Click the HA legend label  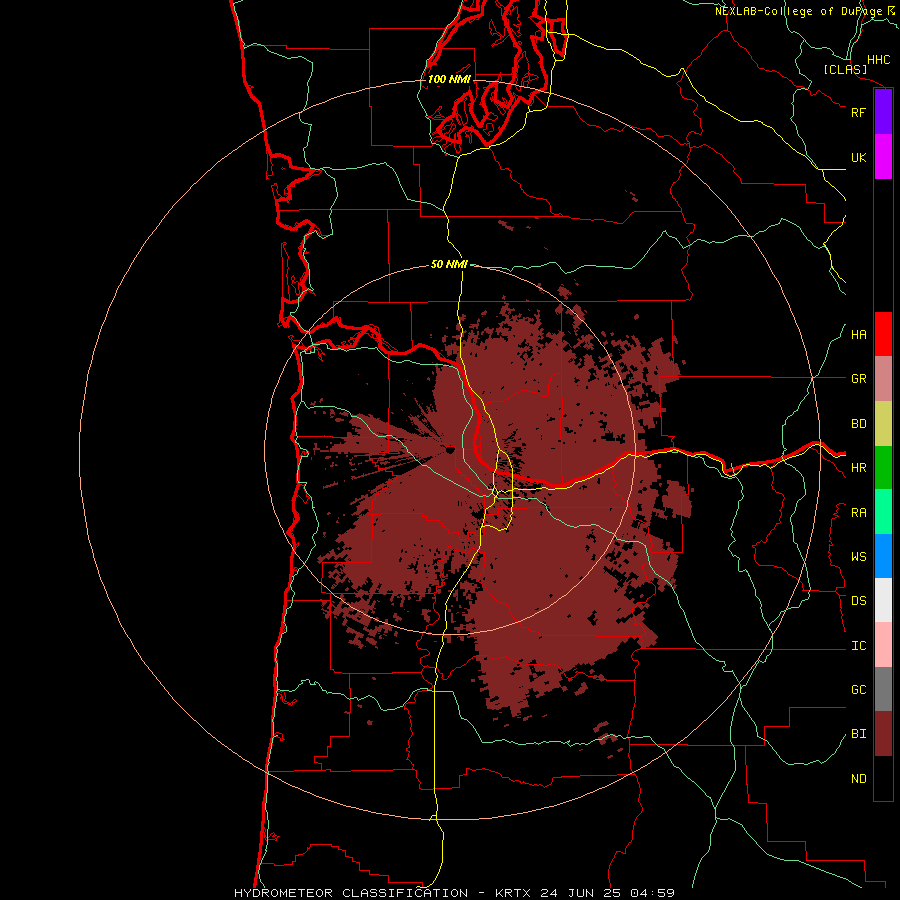[858, 334]
